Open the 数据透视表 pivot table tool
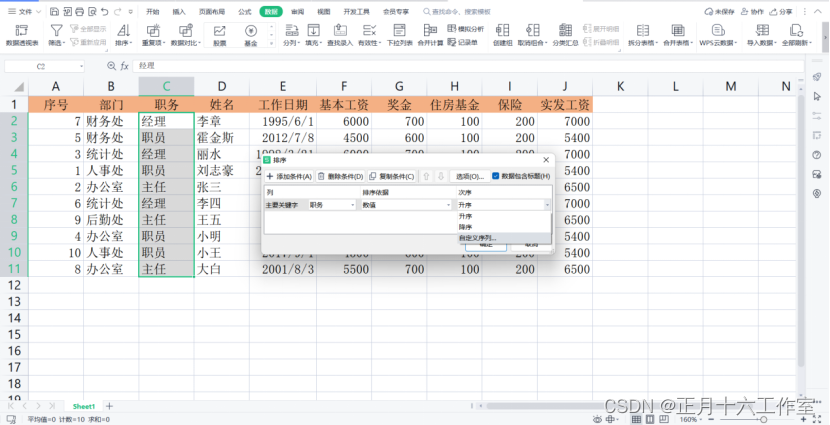830x425 pixels. point(22,35)
